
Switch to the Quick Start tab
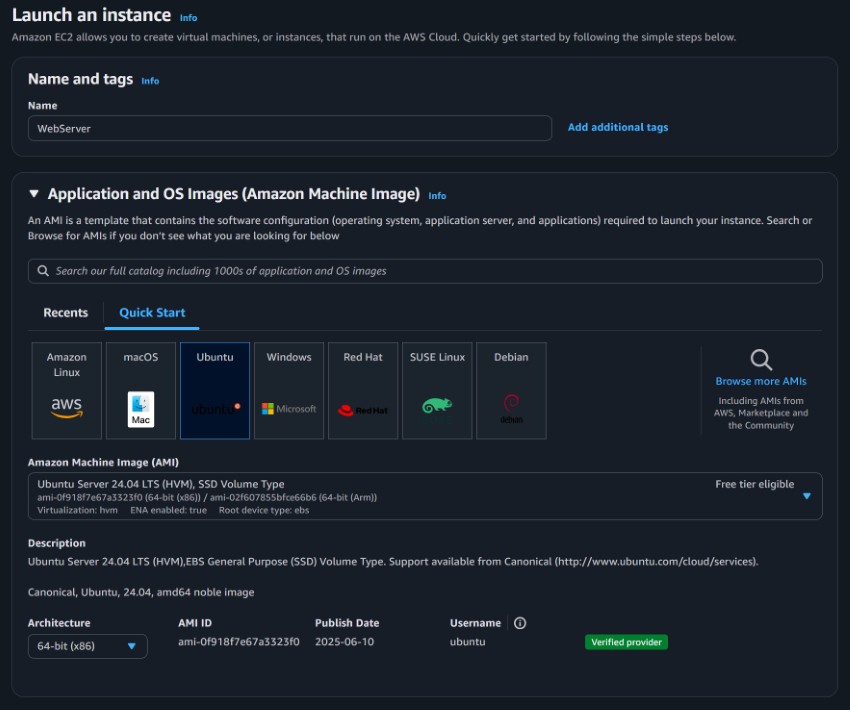click(x=151, y=312)
